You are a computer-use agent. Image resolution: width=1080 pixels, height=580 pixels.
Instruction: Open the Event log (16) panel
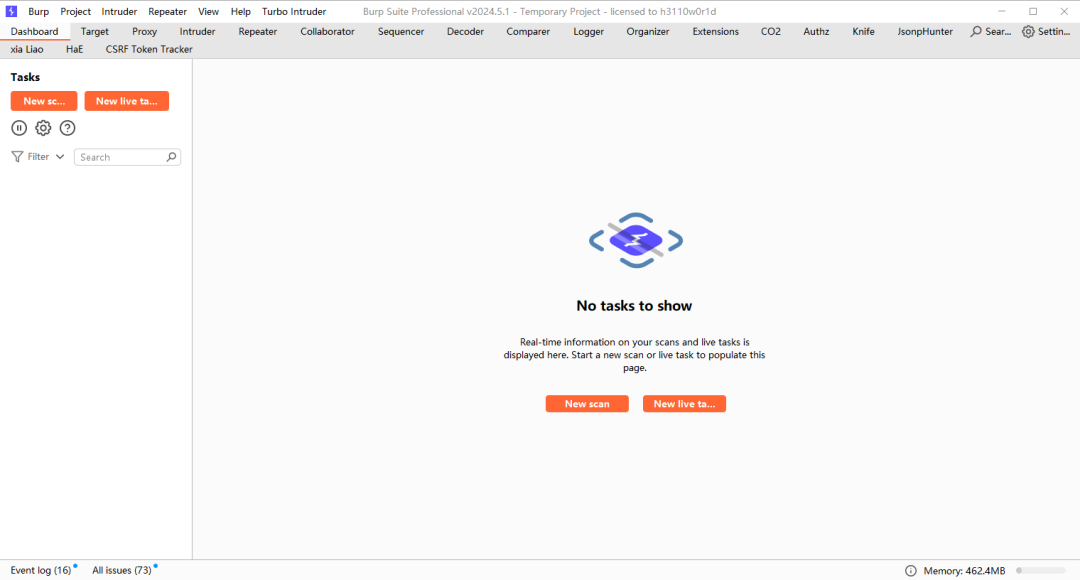point(41,570)
